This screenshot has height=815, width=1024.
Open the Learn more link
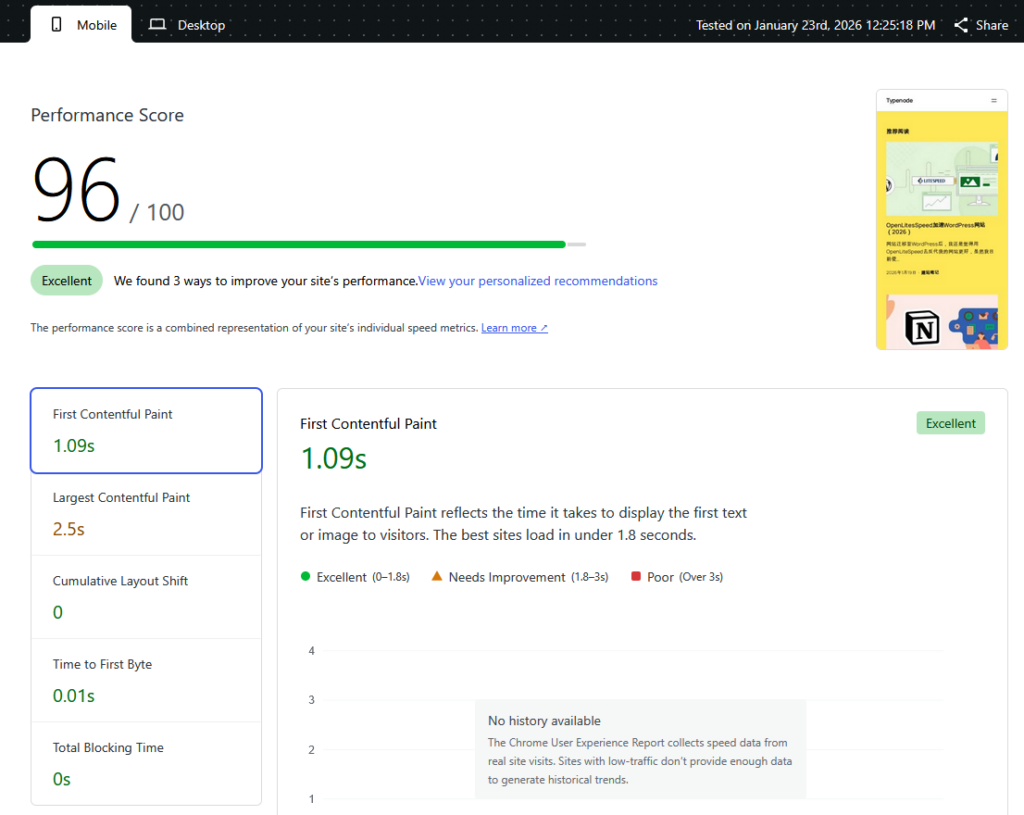514,328
